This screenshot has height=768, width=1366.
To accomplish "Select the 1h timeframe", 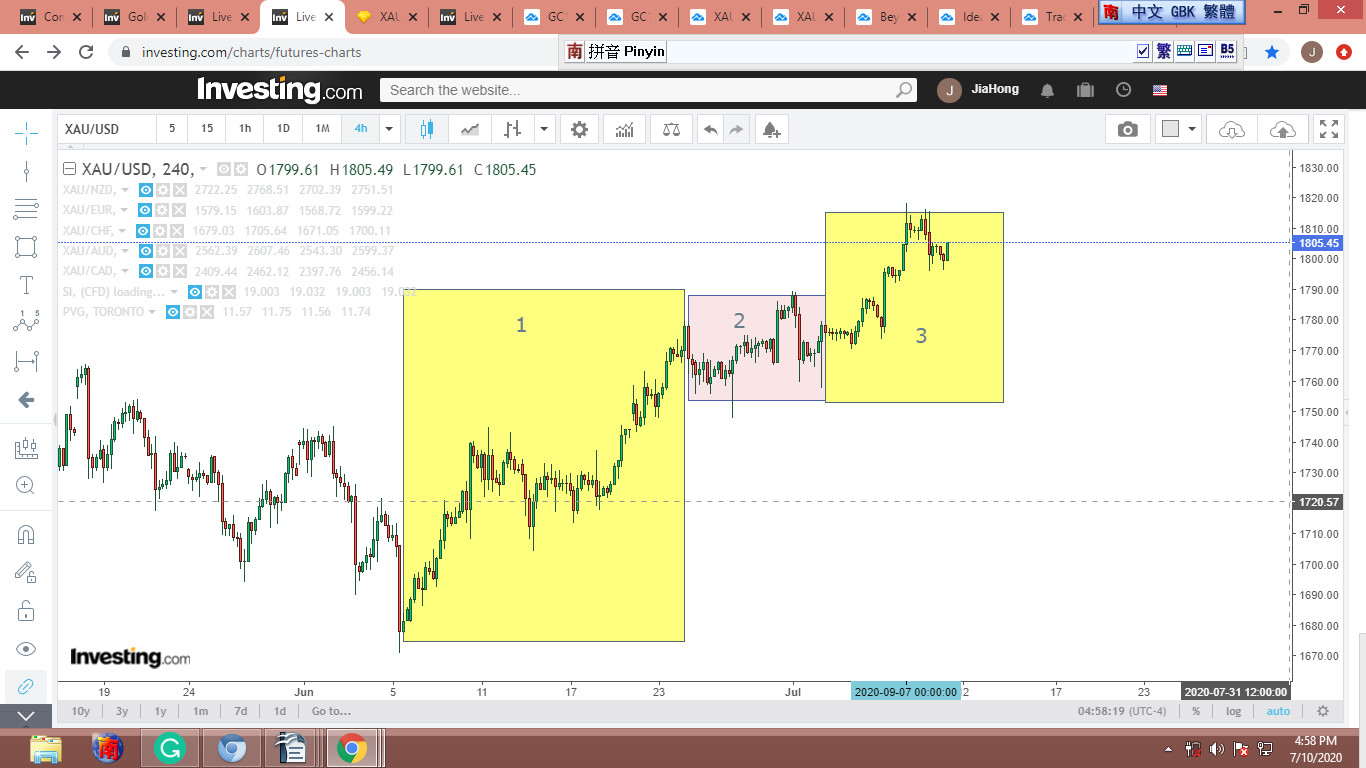I will pyautogui.click(x=245, y=129).
